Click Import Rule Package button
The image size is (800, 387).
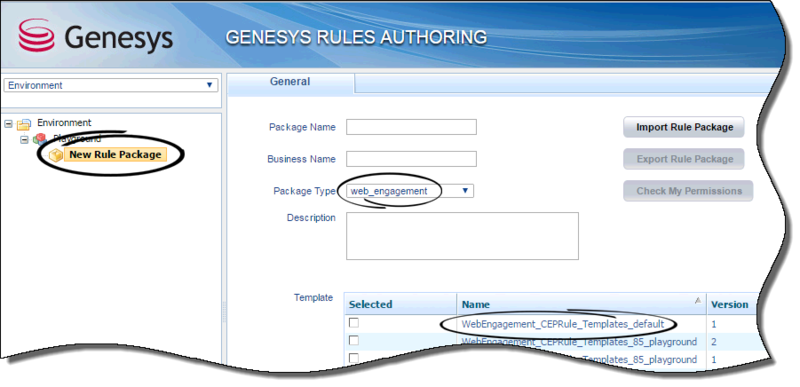[x=684, y=127]
